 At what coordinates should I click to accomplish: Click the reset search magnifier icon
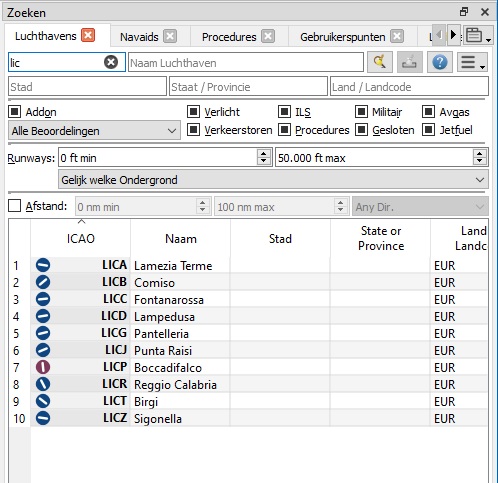(x=380, y=62)
